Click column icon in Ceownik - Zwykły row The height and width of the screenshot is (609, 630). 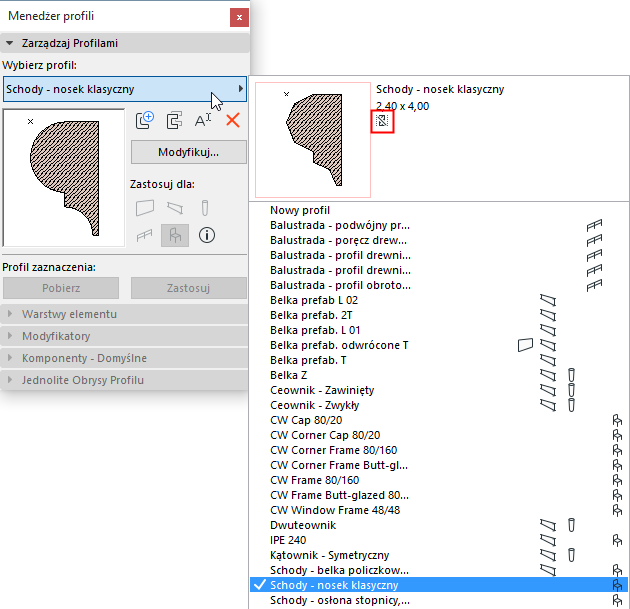point(571,405)
